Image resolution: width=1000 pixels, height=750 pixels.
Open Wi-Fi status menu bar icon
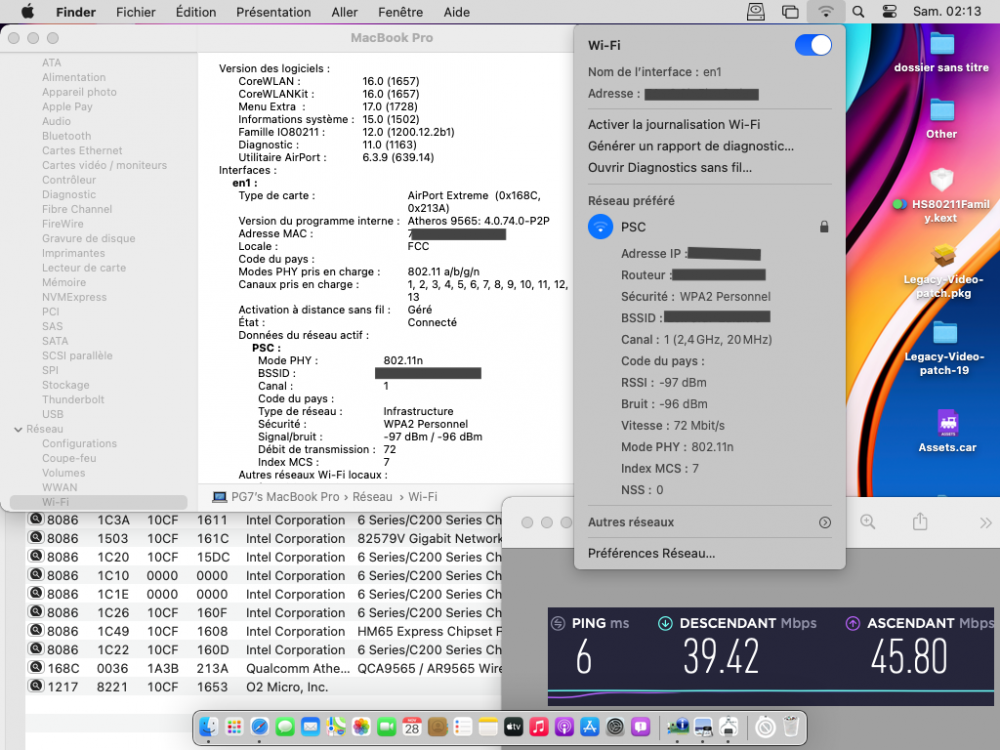(x=825, y=11)
